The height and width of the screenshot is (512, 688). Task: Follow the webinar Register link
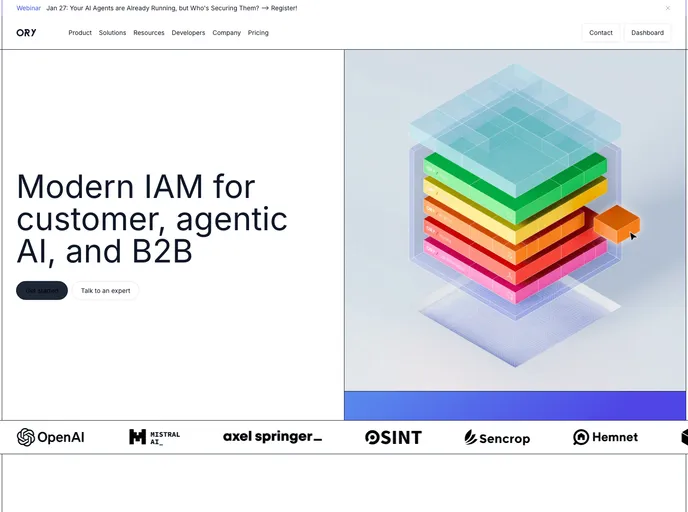[x=282, y=8]
